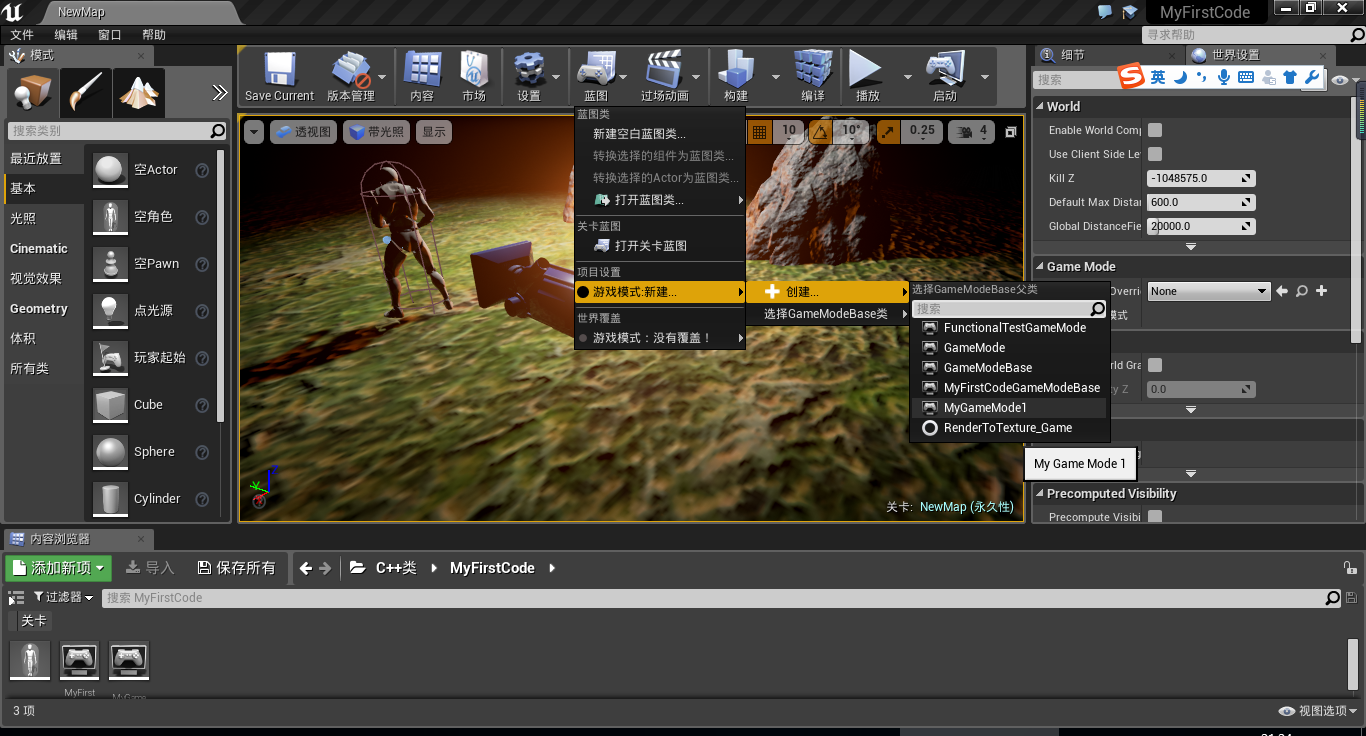
Task: Click the Default Max Distance 600.0 field
Action: (x=1201, y=202)
